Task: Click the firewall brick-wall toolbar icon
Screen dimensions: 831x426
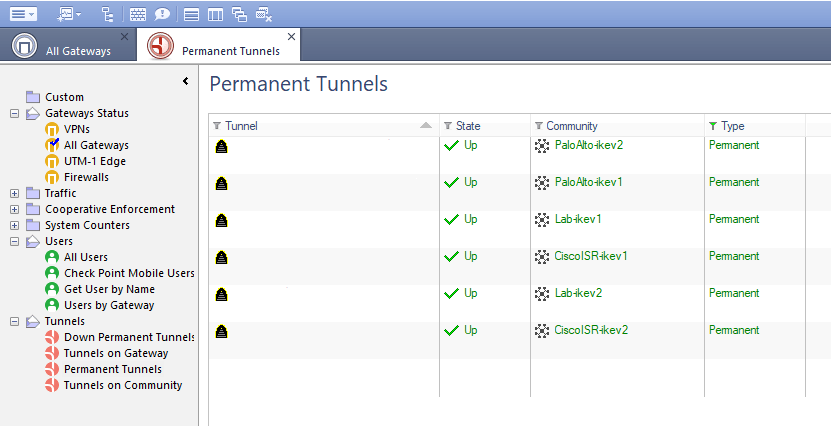Action: coord(138,14)
